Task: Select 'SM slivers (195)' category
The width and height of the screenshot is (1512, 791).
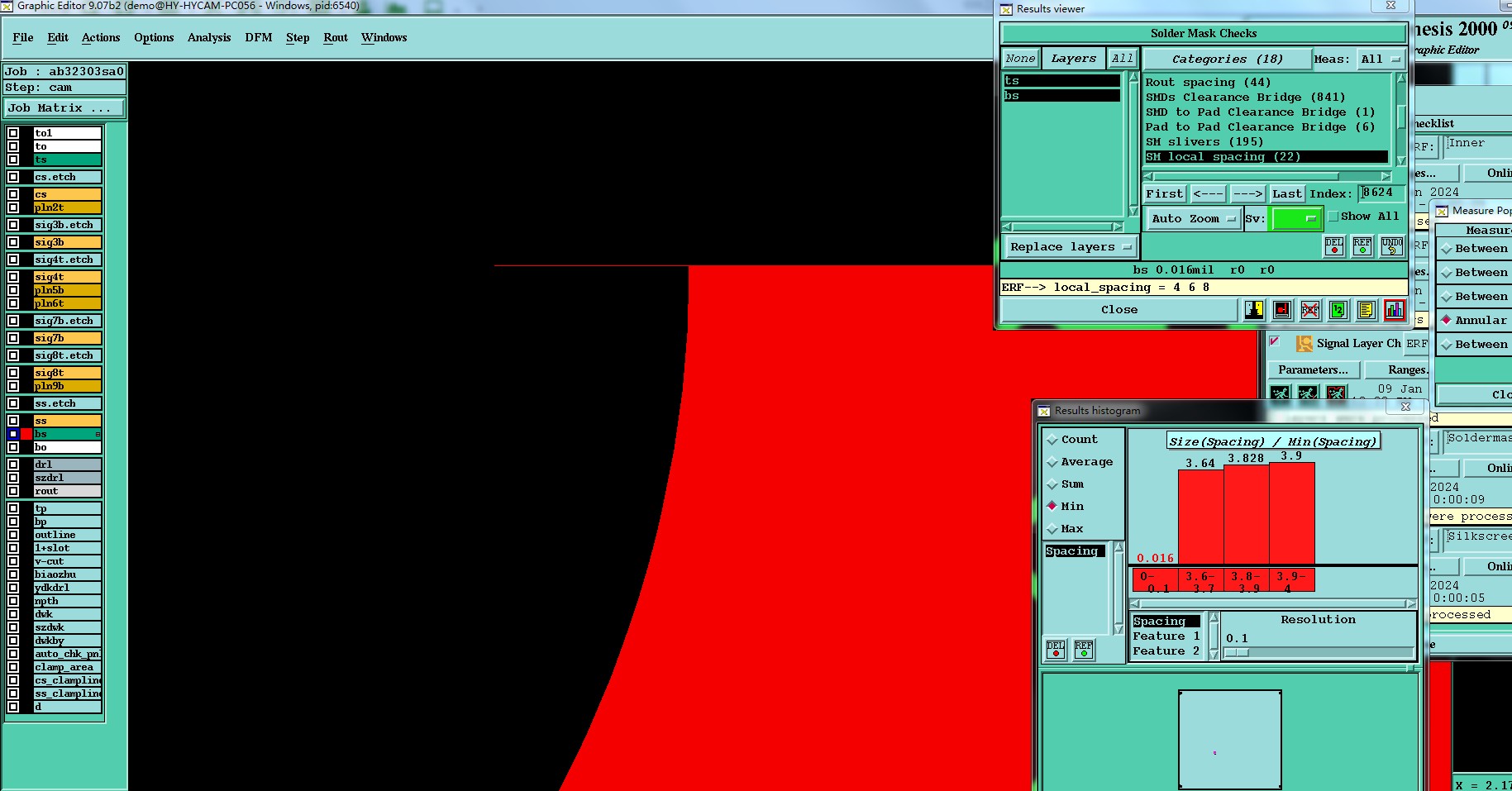Action: [1204, 142]
